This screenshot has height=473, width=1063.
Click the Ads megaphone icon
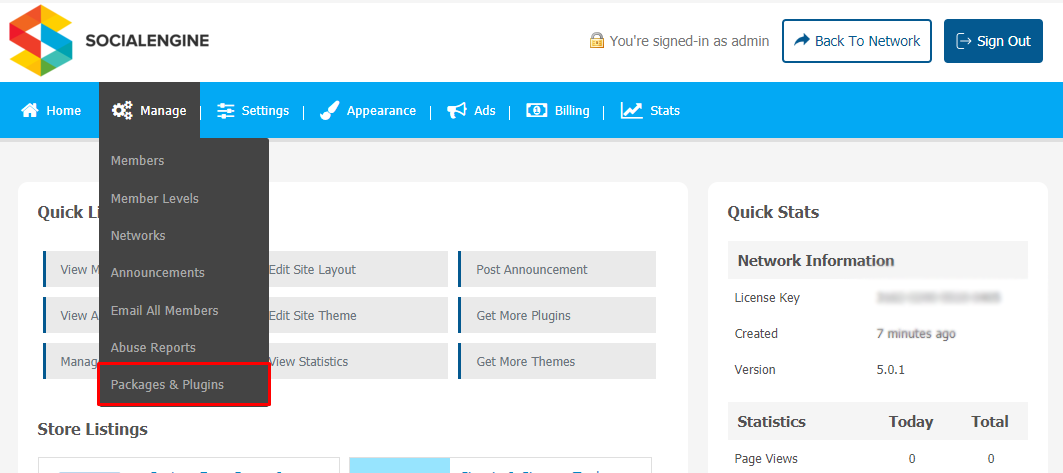tap(457, 111)
